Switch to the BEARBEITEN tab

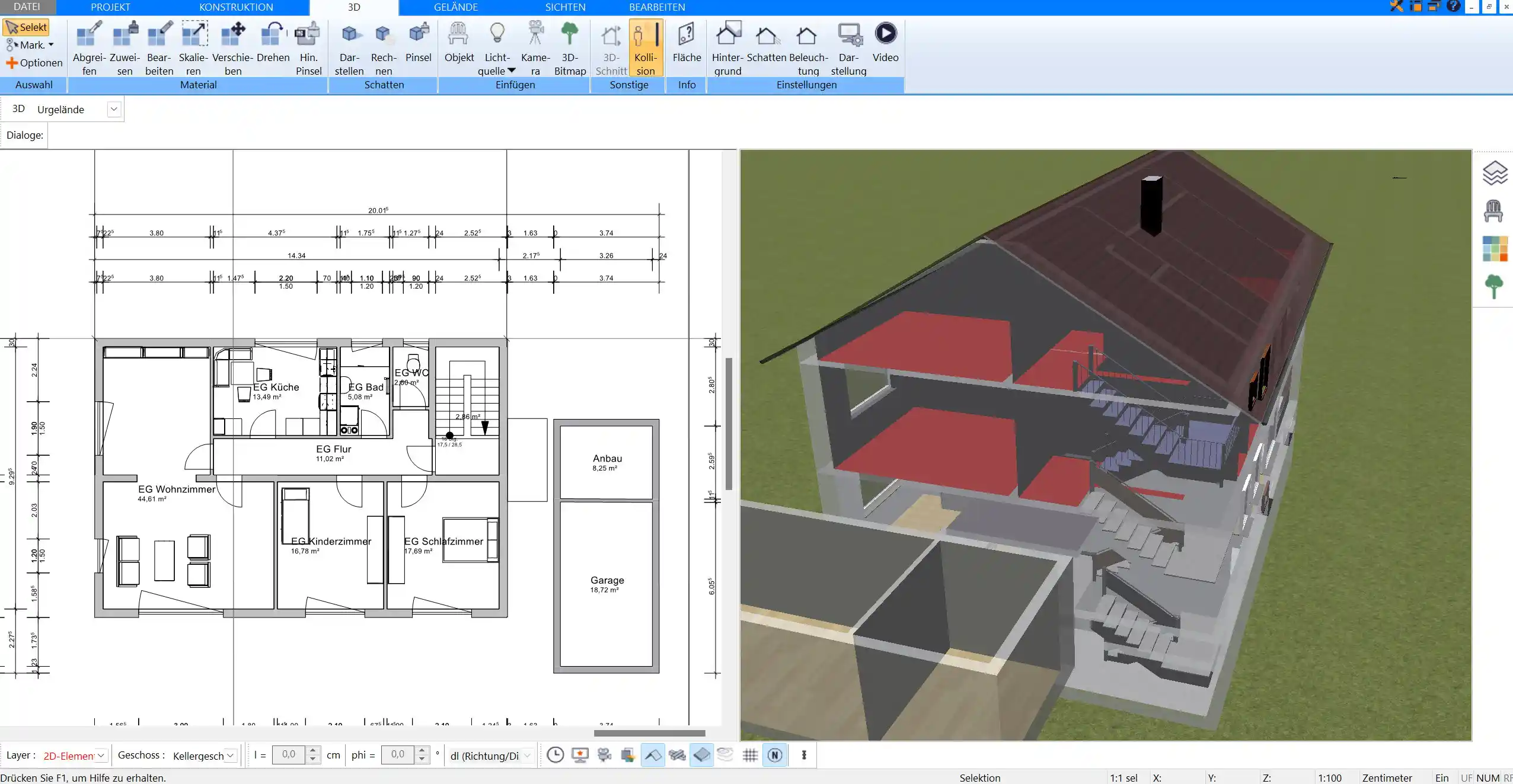tap(657, 7)
